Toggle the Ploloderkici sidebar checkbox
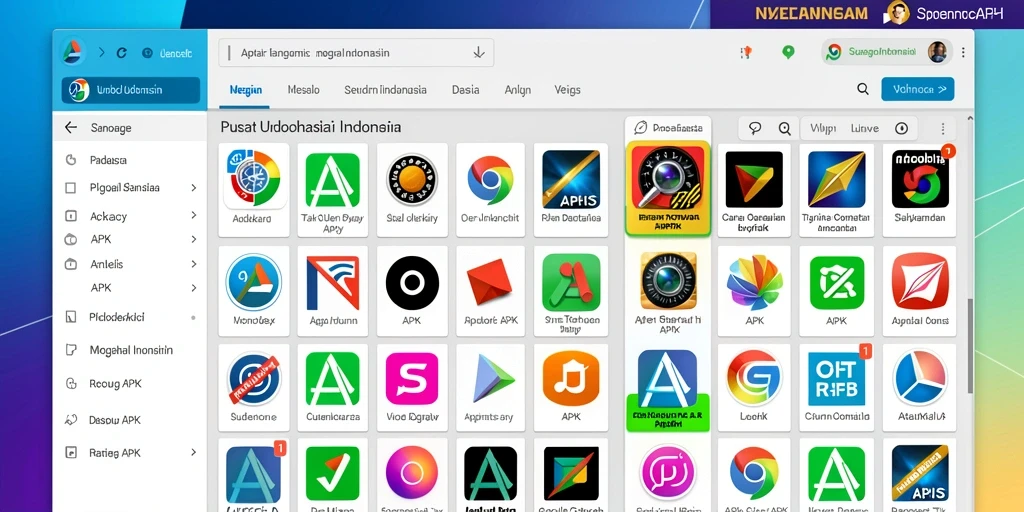 tap(71, 317)
